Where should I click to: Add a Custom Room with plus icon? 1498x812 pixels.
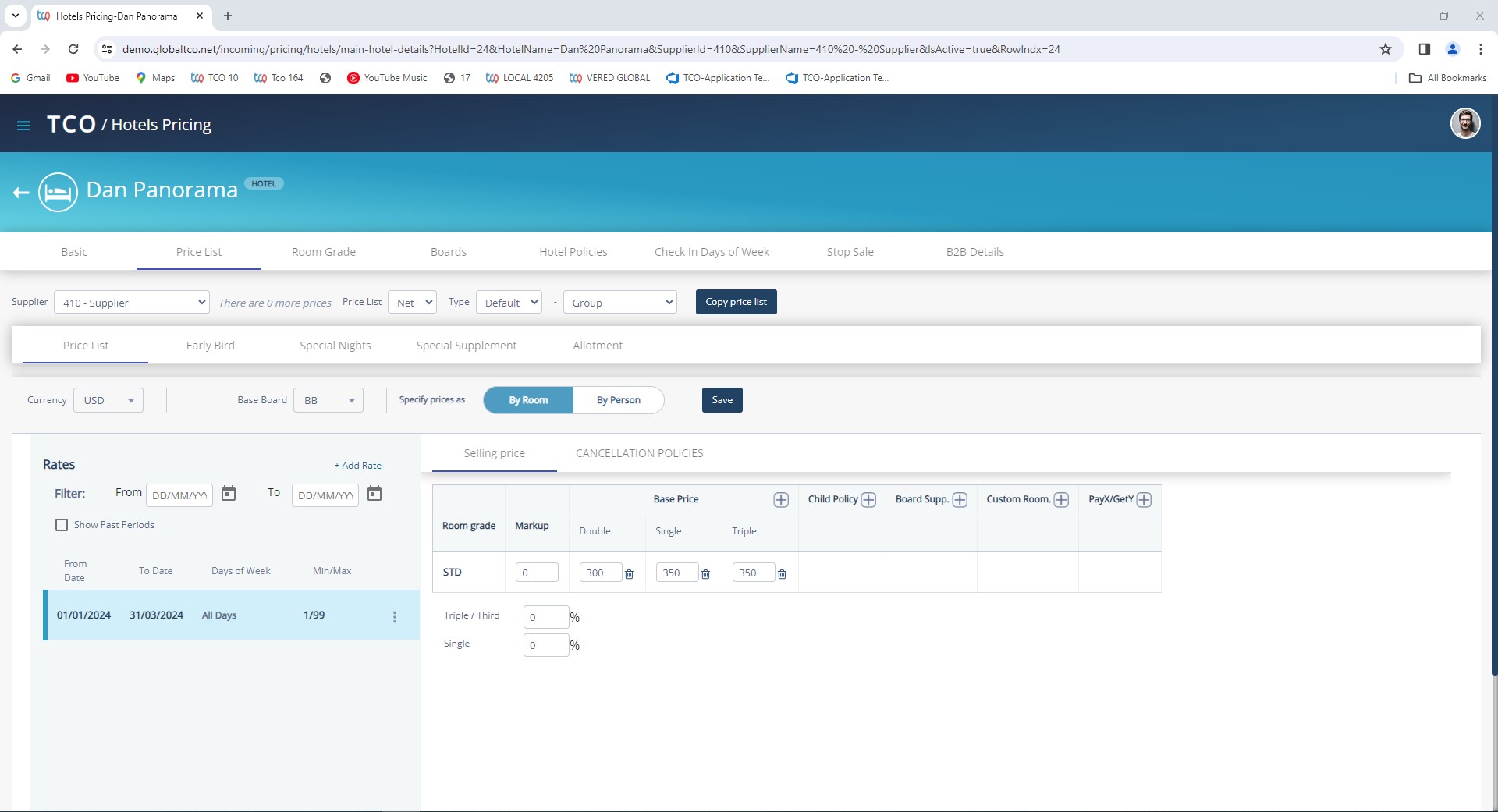coord(1061,500)
